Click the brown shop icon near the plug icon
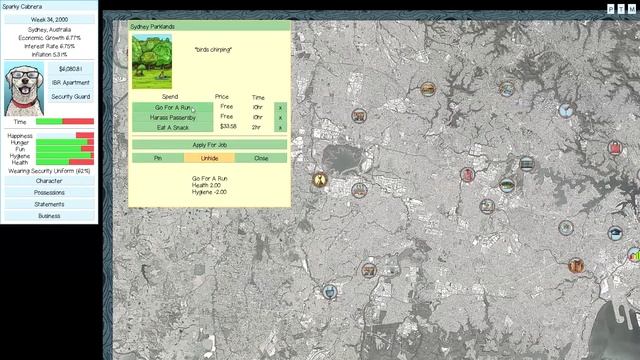This screenshot has height=360, width=640. tap(369, 270)
